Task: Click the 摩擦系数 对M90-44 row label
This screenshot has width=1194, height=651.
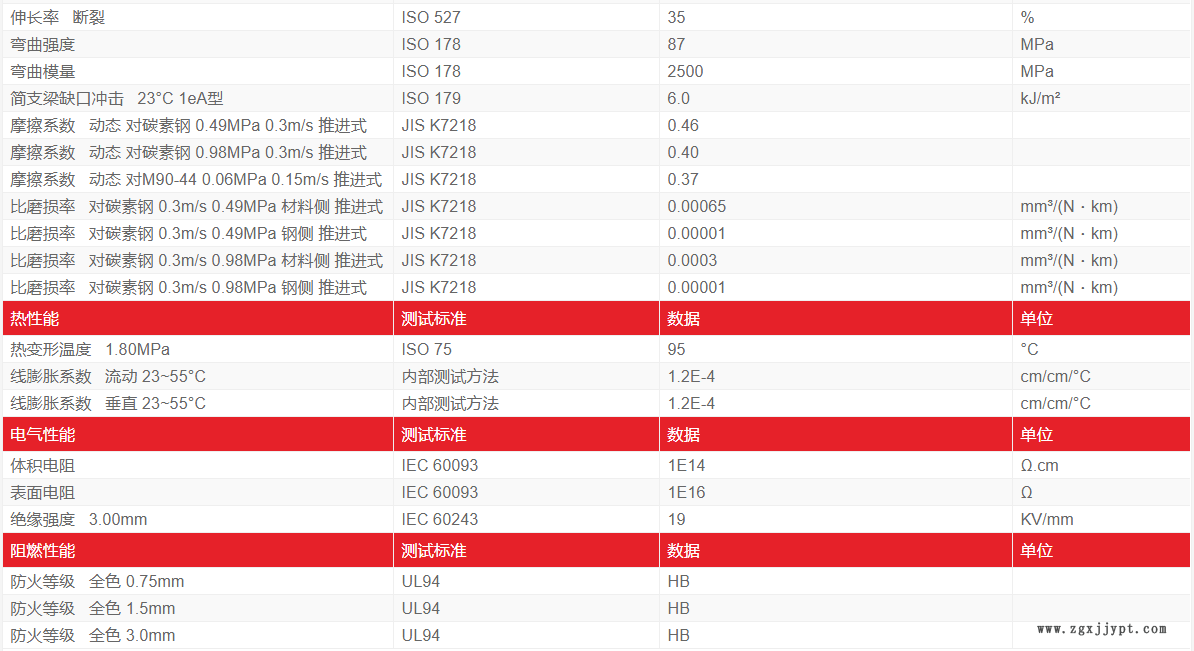Action: click(x=196, y=179)
